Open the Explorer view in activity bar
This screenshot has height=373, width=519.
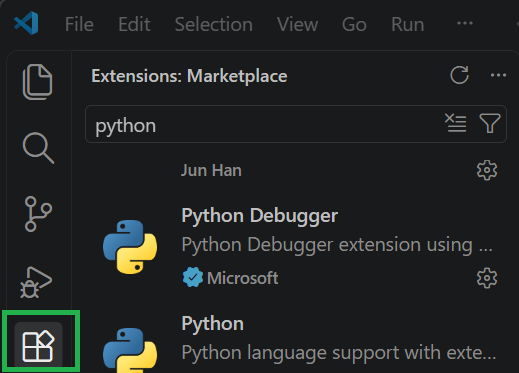(x=38, y=82)
